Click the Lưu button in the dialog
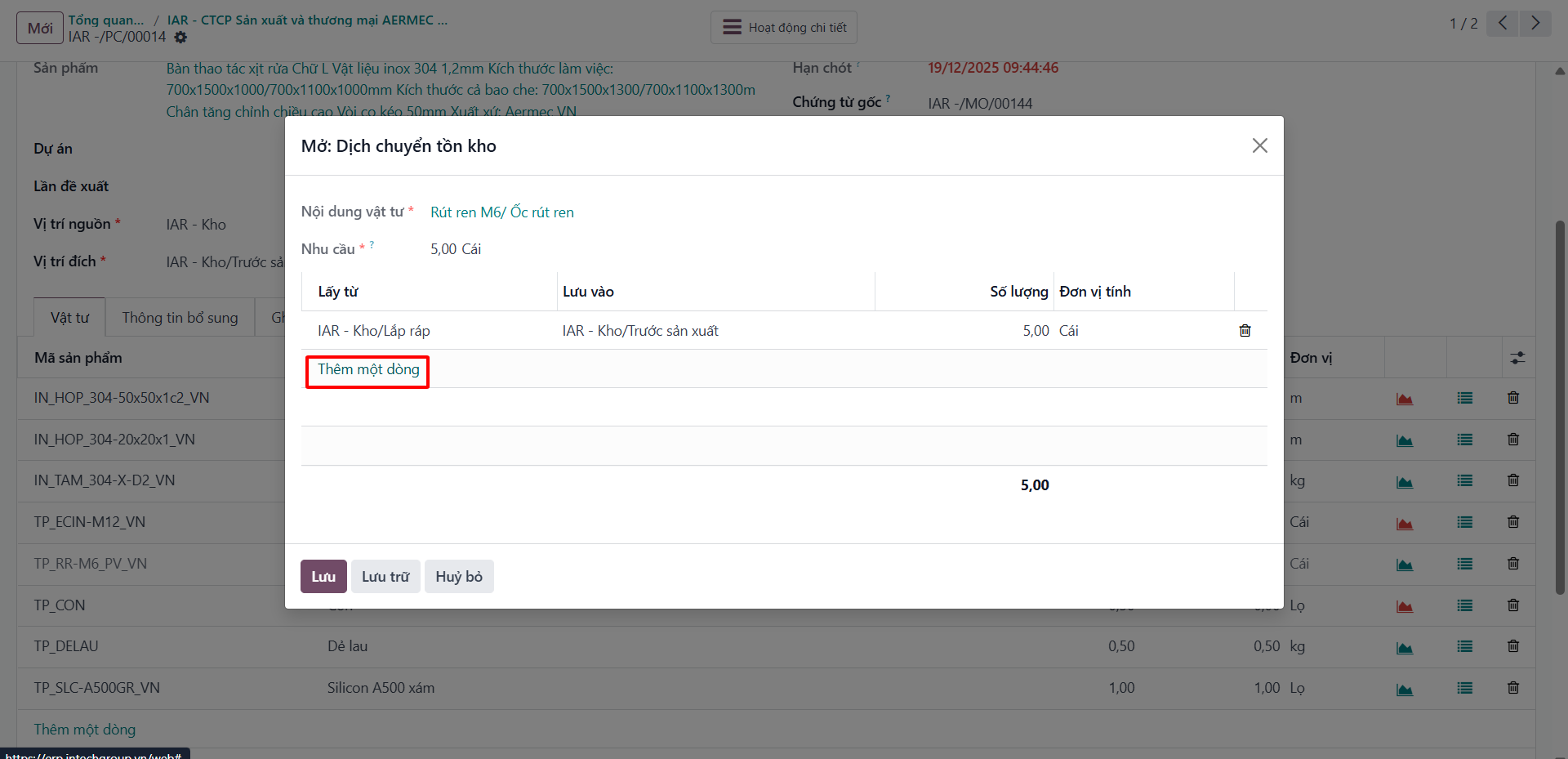The height and width of the screenshot is (759, 1568). pos(323,577)
